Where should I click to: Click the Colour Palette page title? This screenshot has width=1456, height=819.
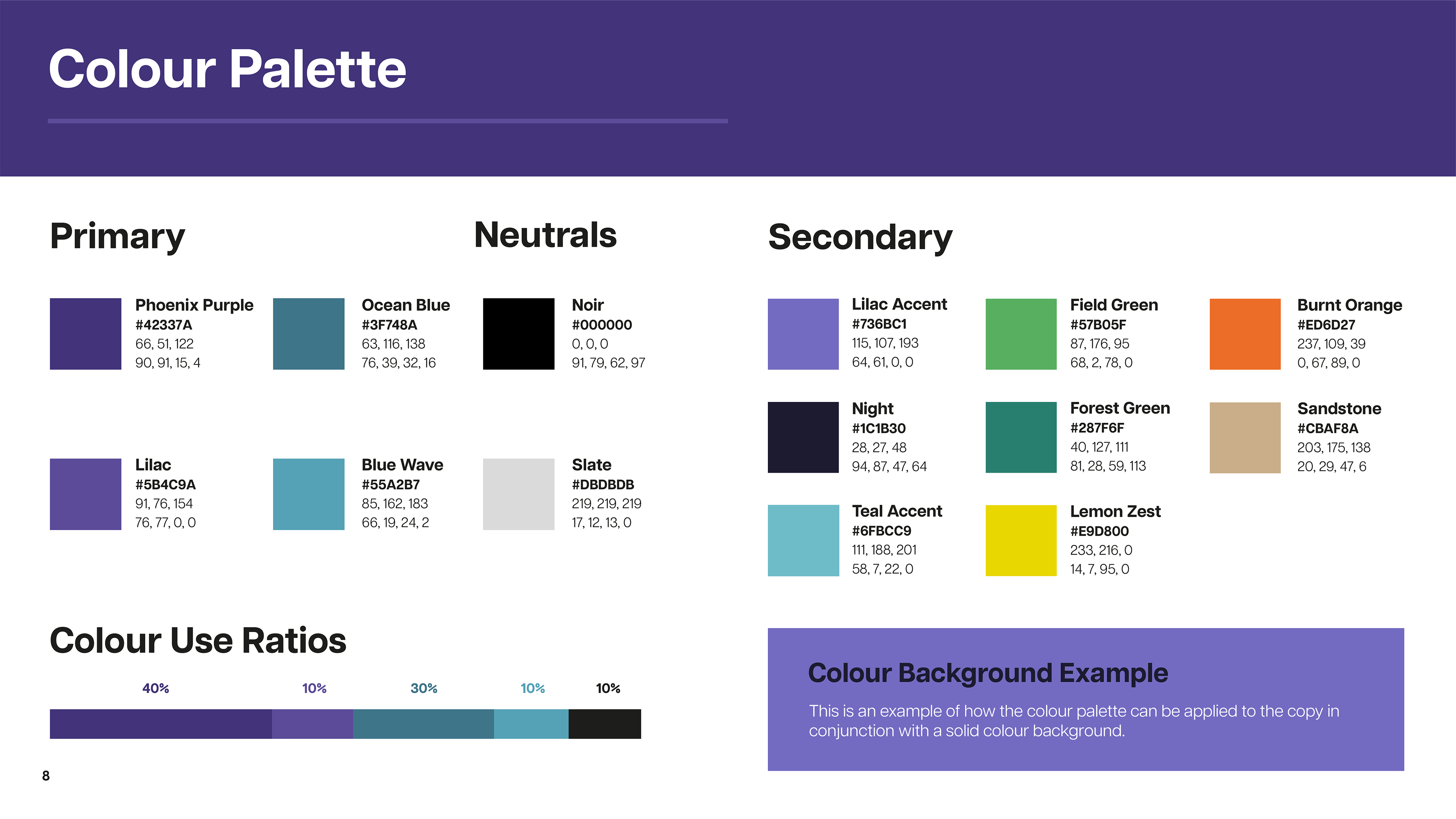click(227, 69)
